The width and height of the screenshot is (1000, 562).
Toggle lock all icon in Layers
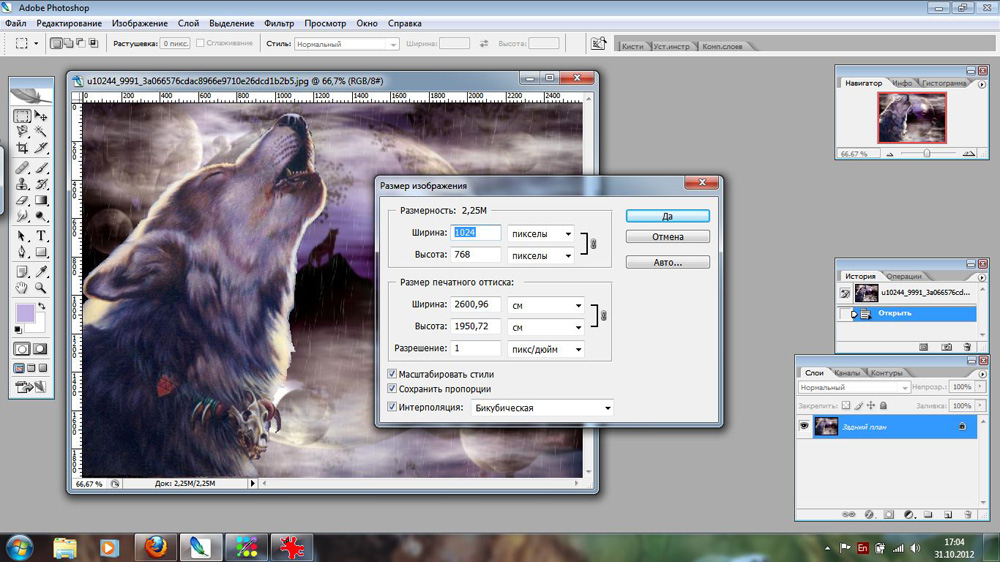point(883,406)
